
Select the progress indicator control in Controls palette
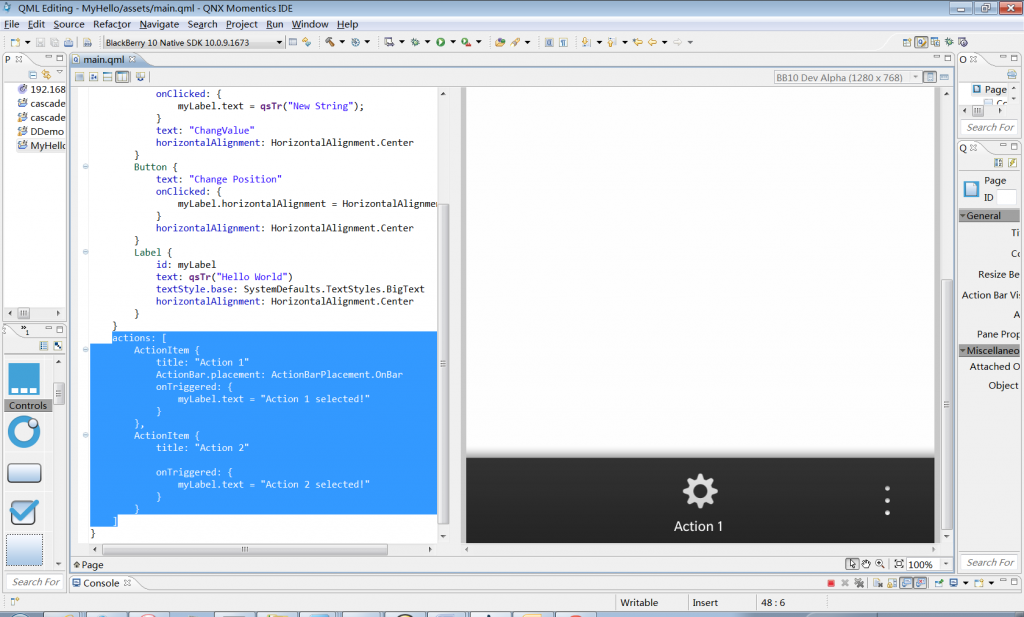(24, 432)
